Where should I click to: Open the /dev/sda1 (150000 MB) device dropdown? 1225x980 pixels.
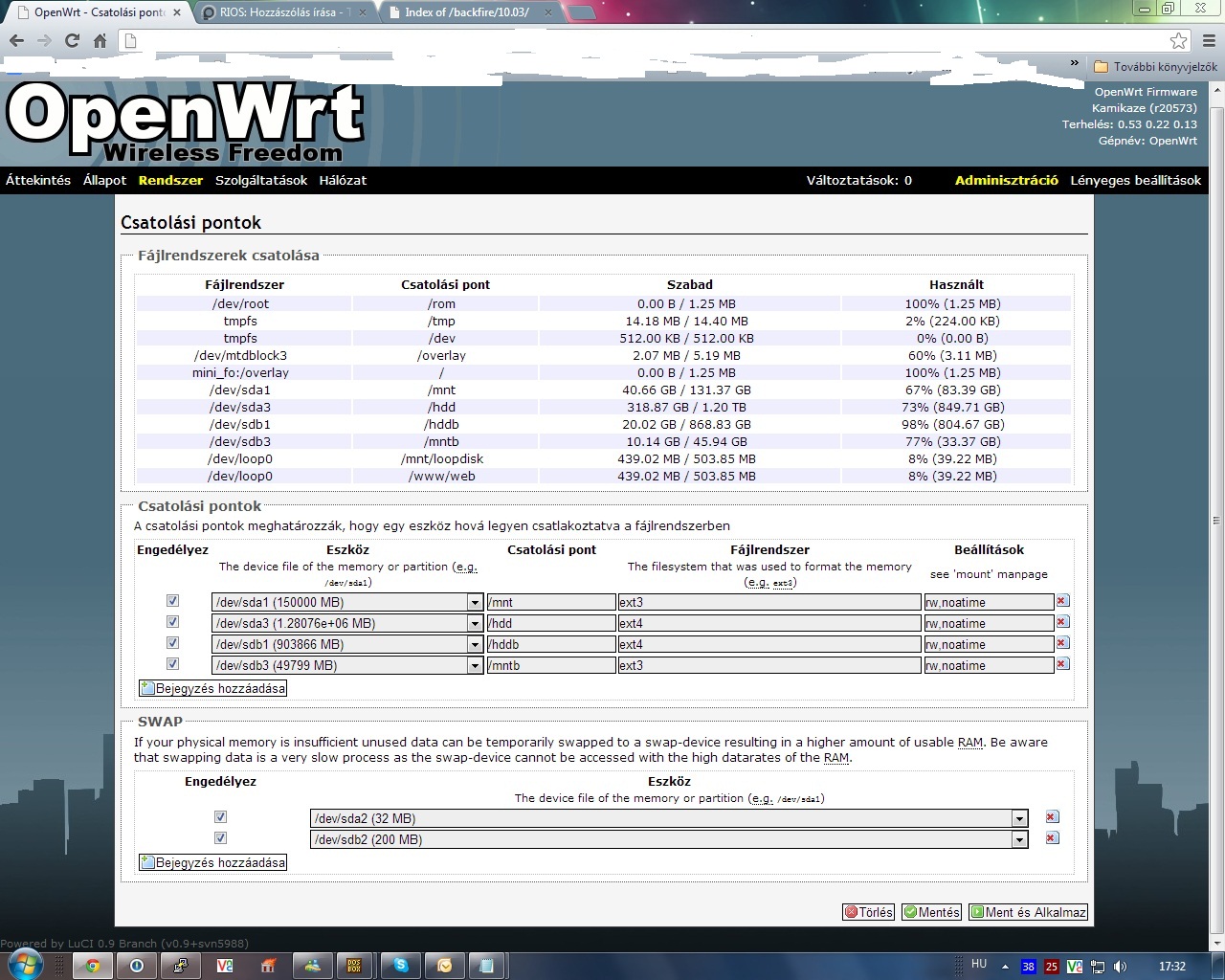tap(346, 602)
